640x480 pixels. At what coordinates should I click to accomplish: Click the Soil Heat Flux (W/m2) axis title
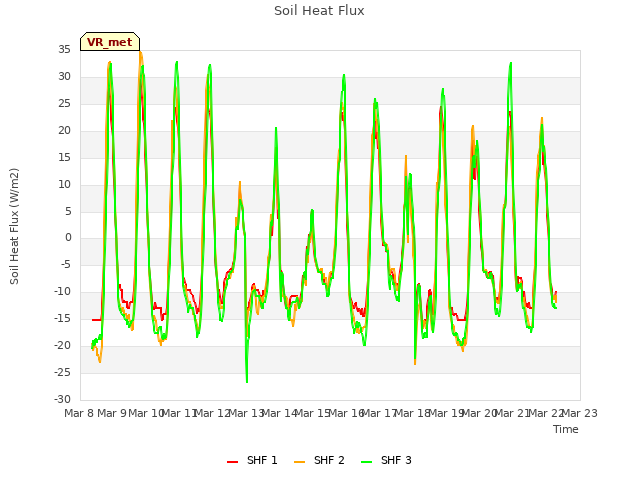[14, 226]
